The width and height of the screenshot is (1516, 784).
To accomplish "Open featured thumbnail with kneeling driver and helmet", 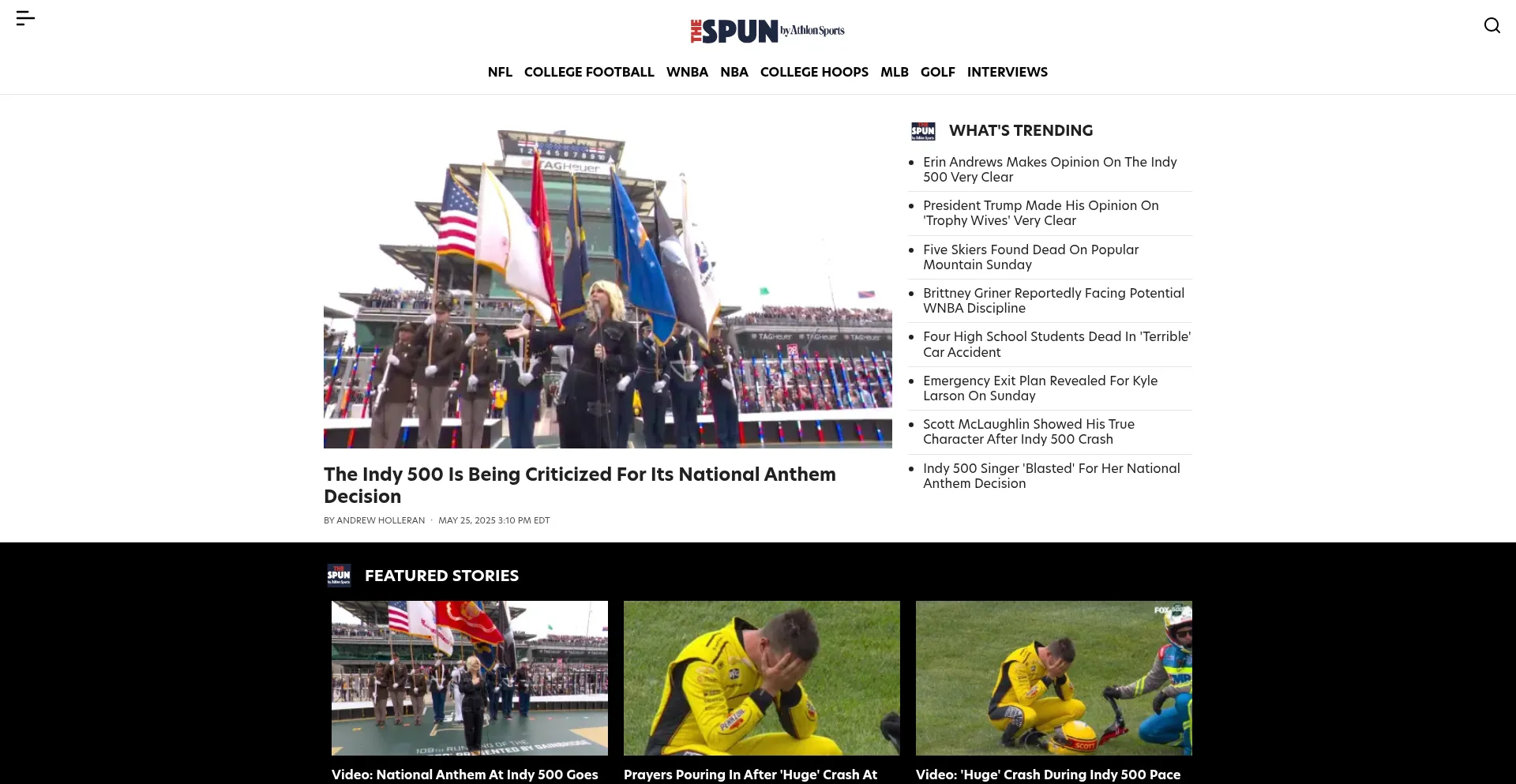I will (1053, 678).
